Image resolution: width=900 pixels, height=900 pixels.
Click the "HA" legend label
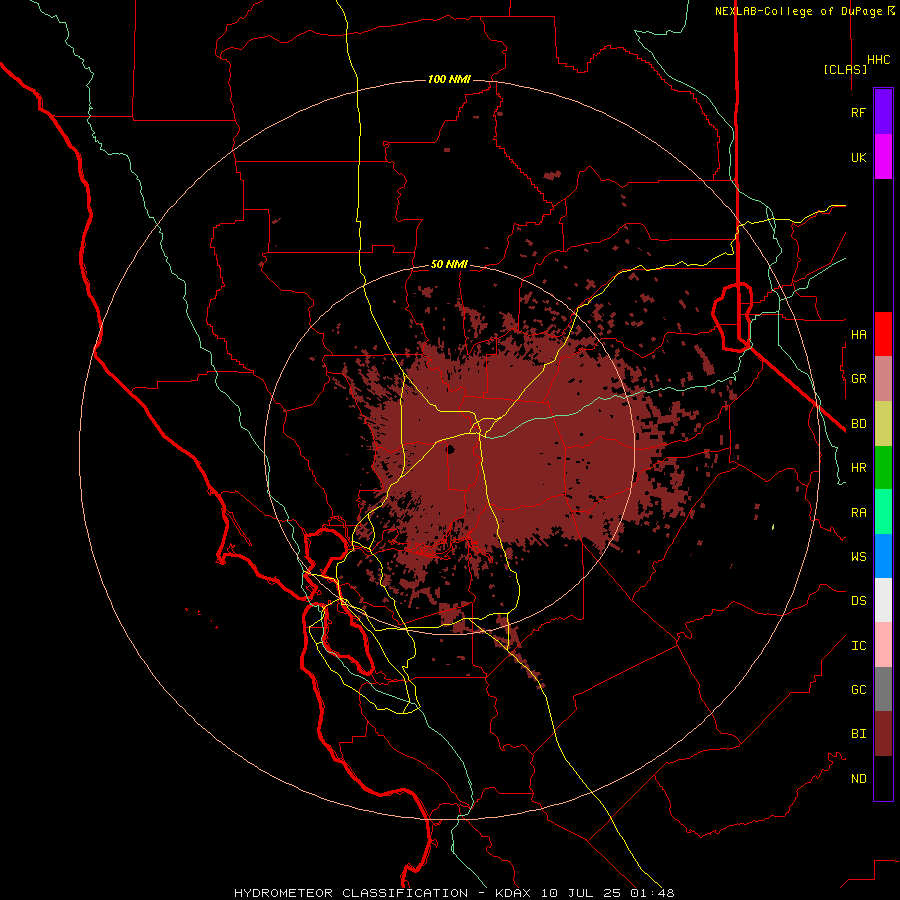[858, 335]
